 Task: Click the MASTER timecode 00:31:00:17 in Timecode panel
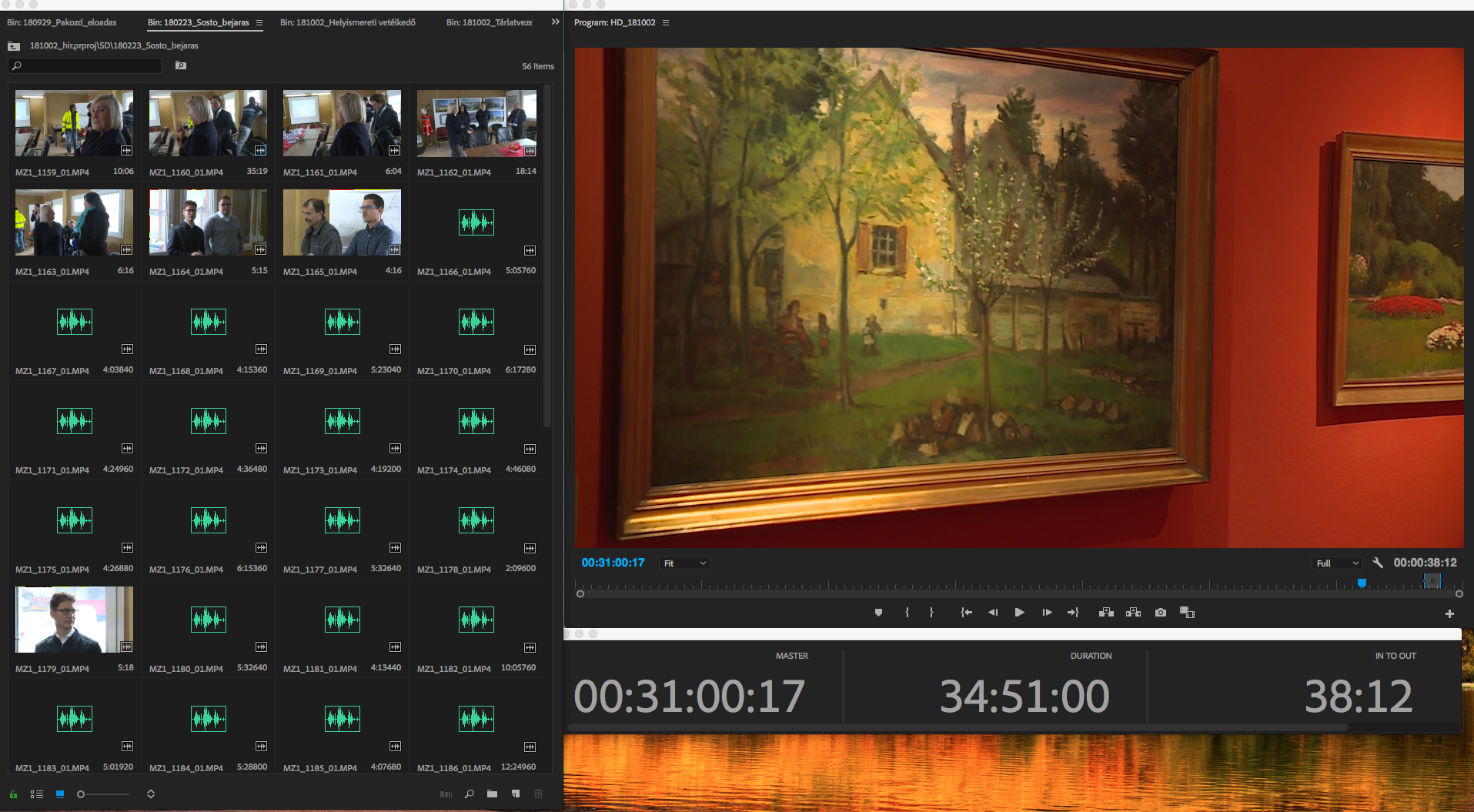[x=690, y=697]
